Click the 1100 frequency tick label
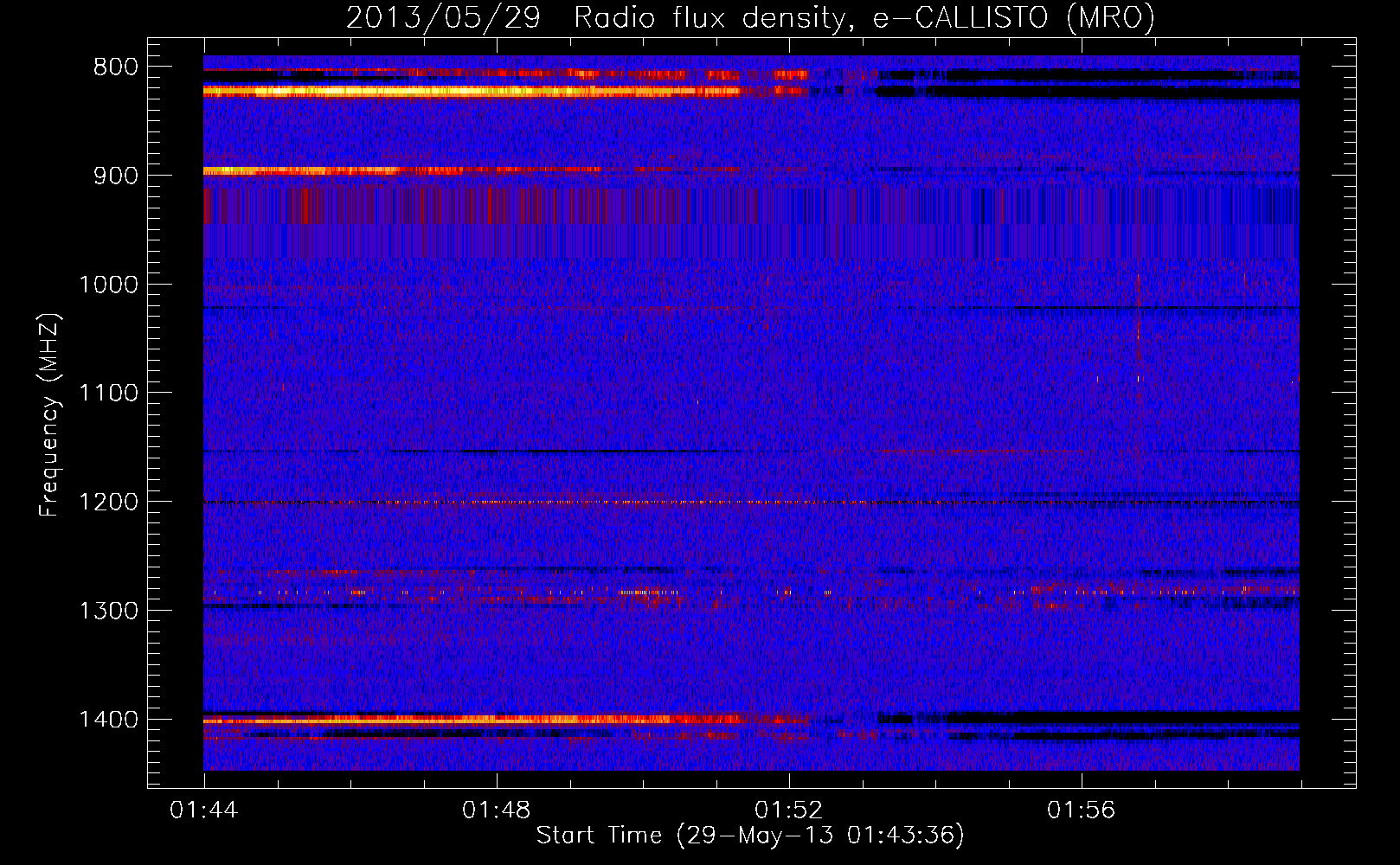The image size is (1400, 865). 108,394
